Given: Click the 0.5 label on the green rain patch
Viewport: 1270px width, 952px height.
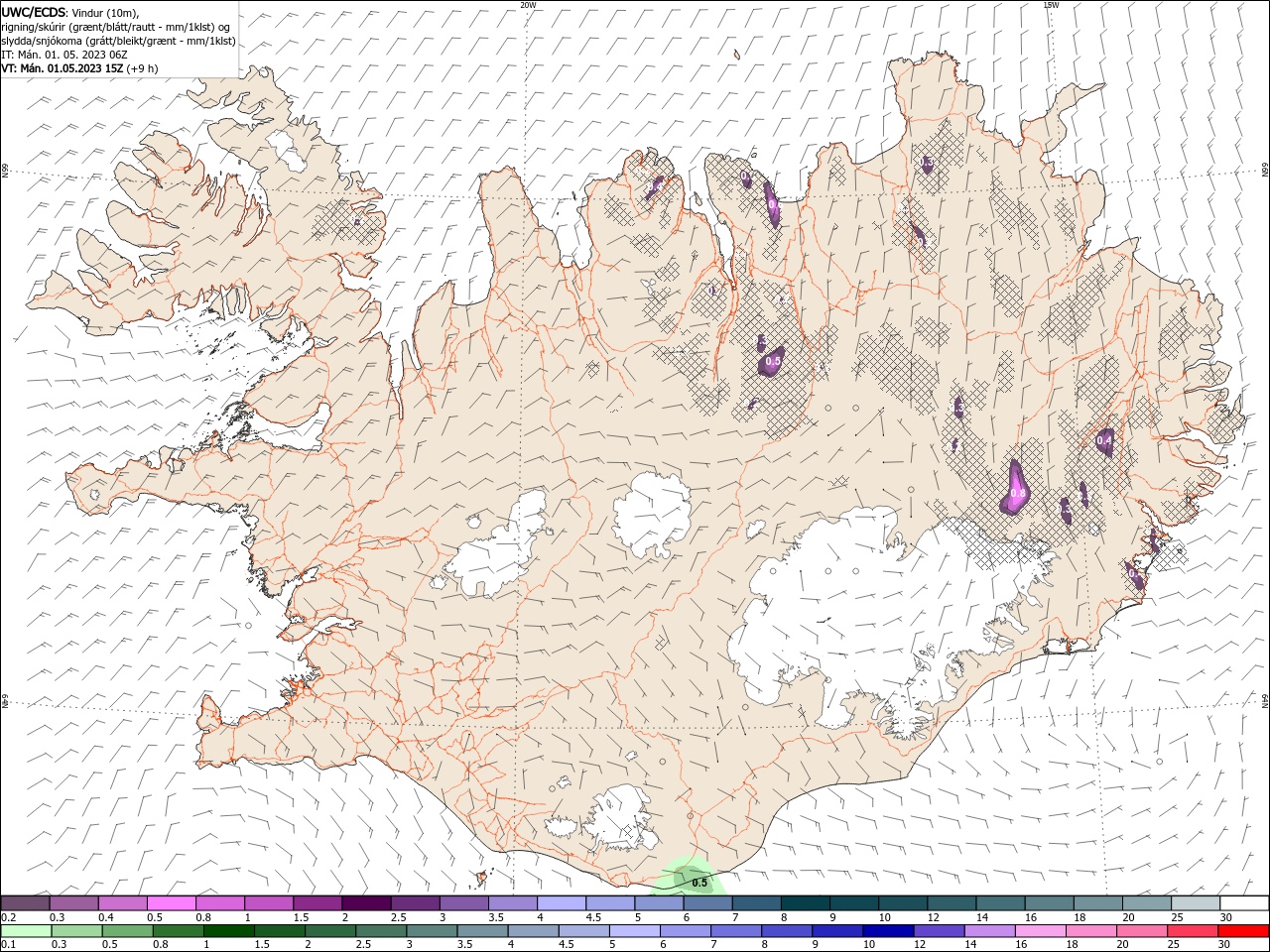Looking at the screenshot, I should click(699, 883).
